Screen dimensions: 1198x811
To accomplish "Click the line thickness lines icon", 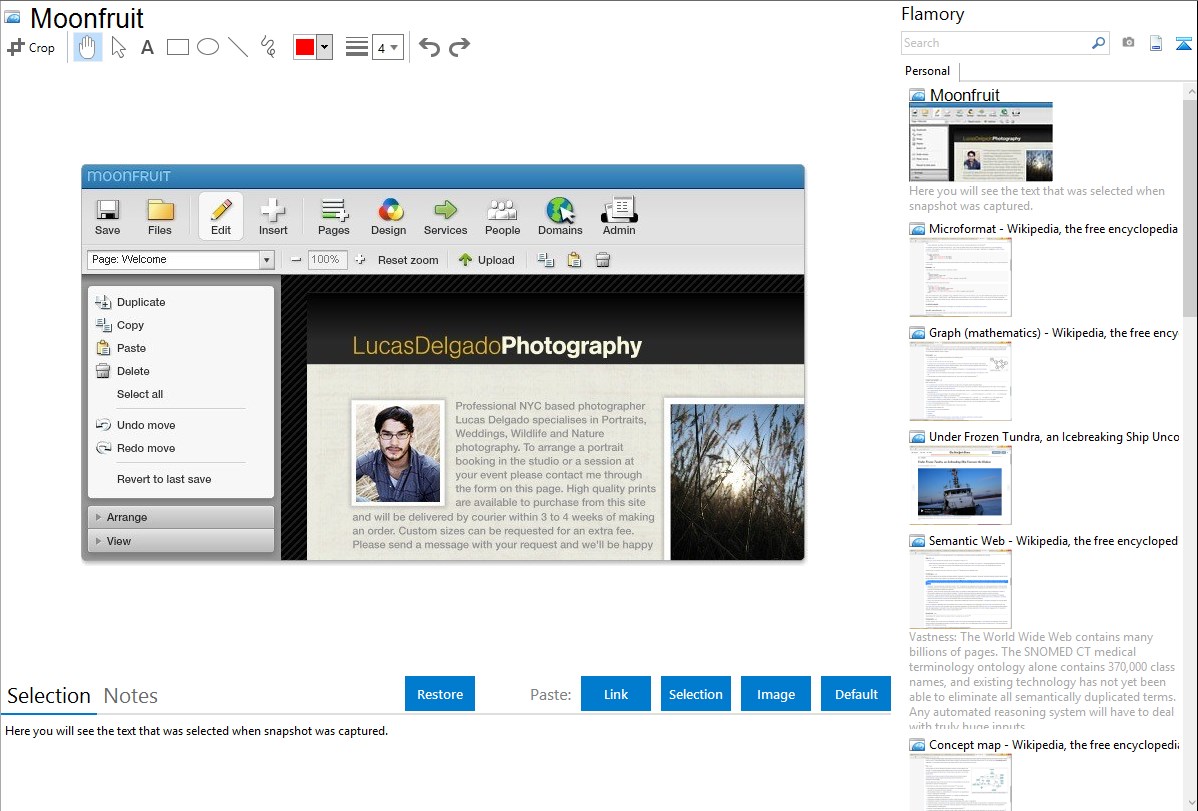I will click(x=356, y=47).
